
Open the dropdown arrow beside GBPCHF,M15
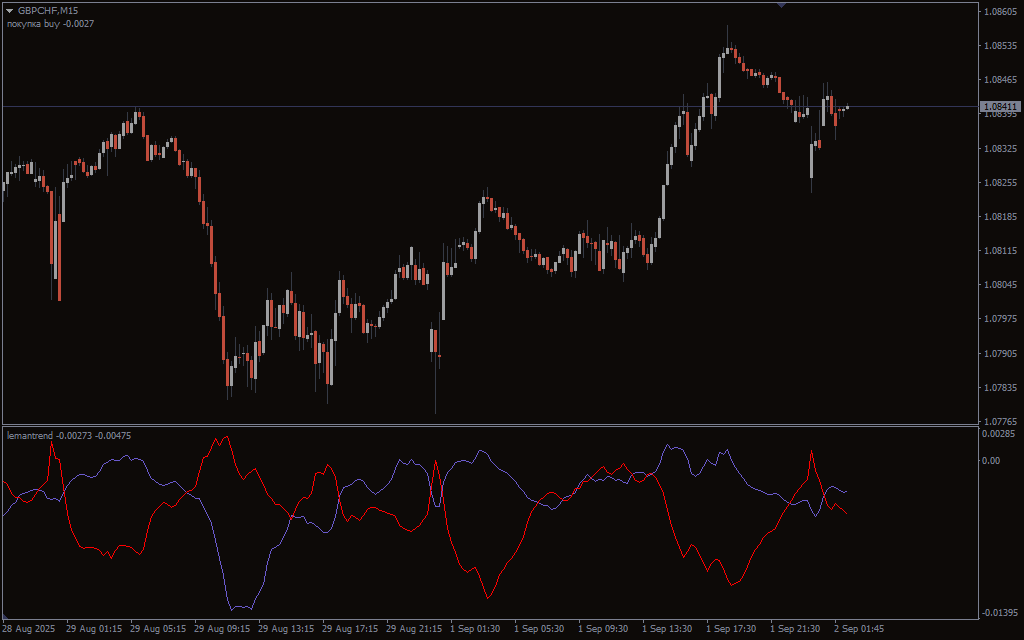pyautogui.click(x=10, y=10)
